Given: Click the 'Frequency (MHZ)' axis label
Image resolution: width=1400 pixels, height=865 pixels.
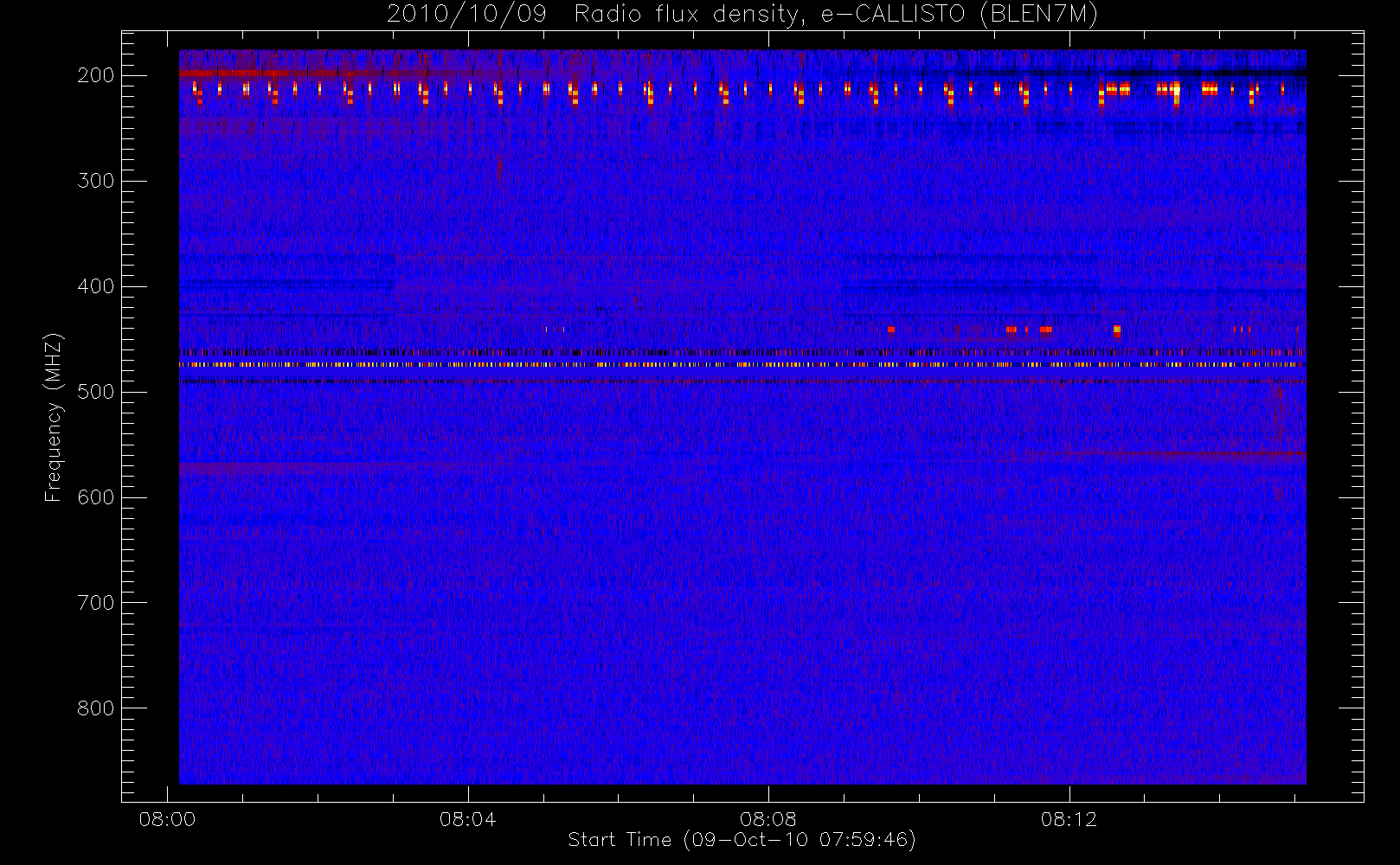Looking at the screenshot, I should coord(54,417).
